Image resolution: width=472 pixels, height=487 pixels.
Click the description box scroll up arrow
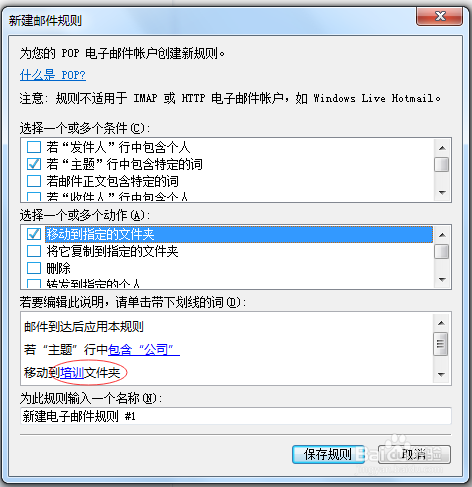pos(441,323)
